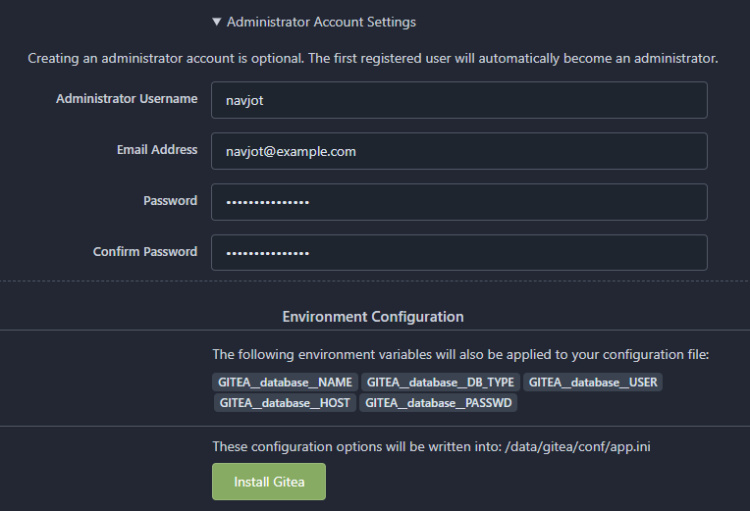Image resolution: width=750 pixels, height=511 pixels.
Task: Click the optional administrator account notice text
Action: (373, 59)
